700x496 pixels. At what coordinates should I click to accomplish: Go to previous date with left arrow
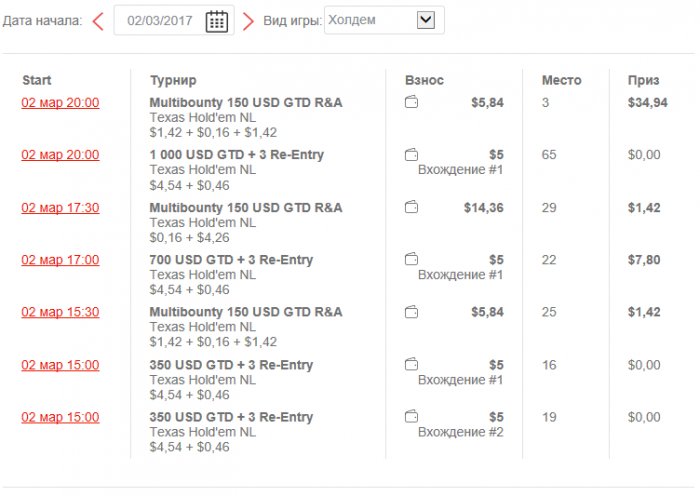tap(98, 21)
